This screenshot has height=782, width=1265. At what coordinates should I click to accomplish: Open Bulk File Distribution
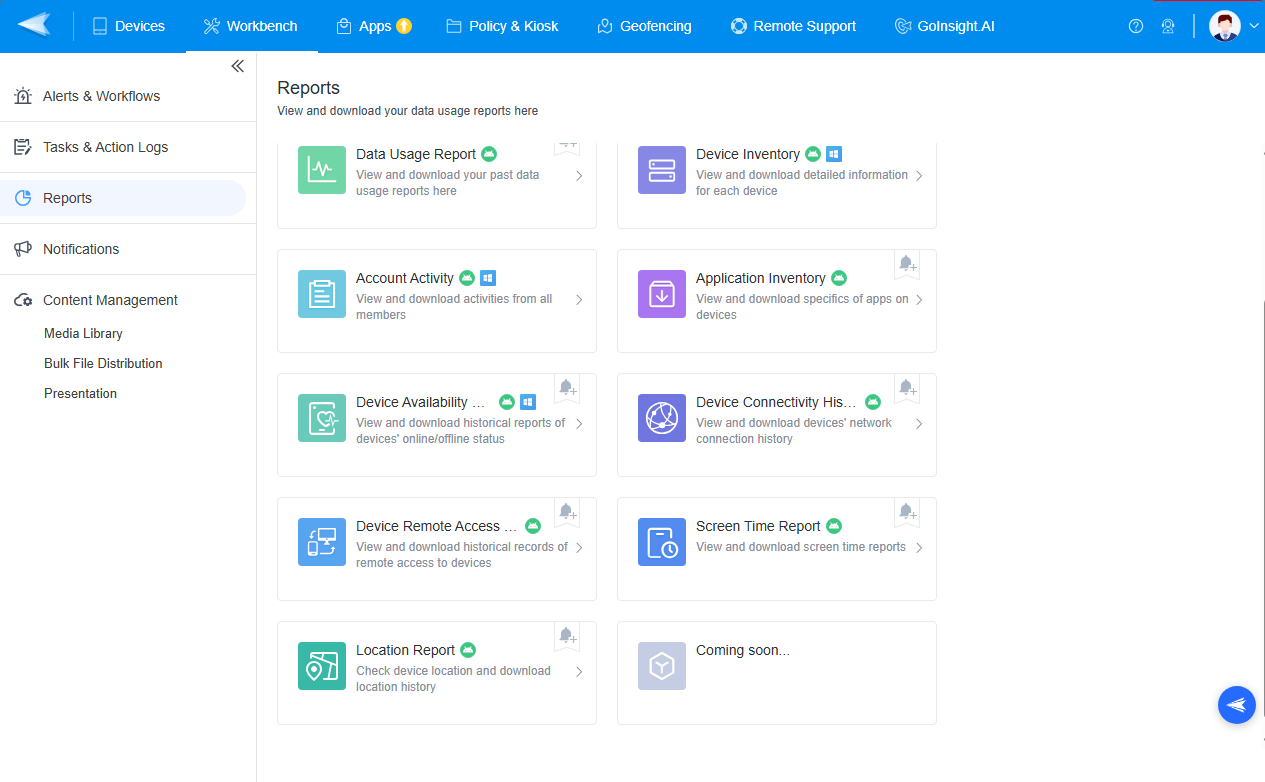103,363
